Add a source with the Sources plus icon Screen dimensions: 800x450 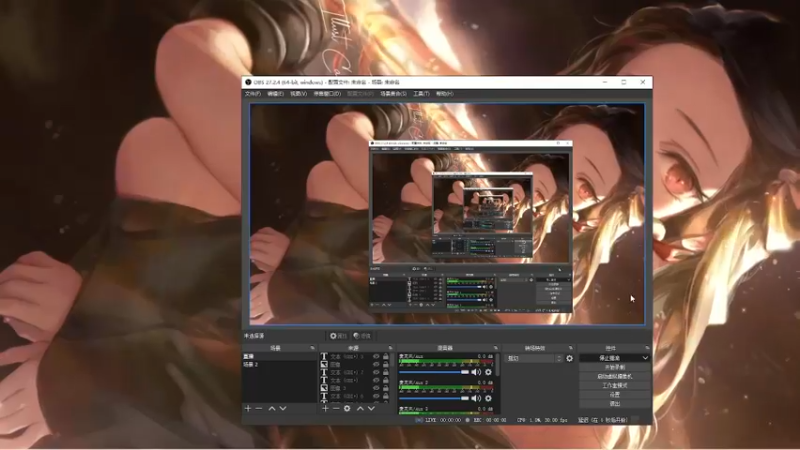326,408
